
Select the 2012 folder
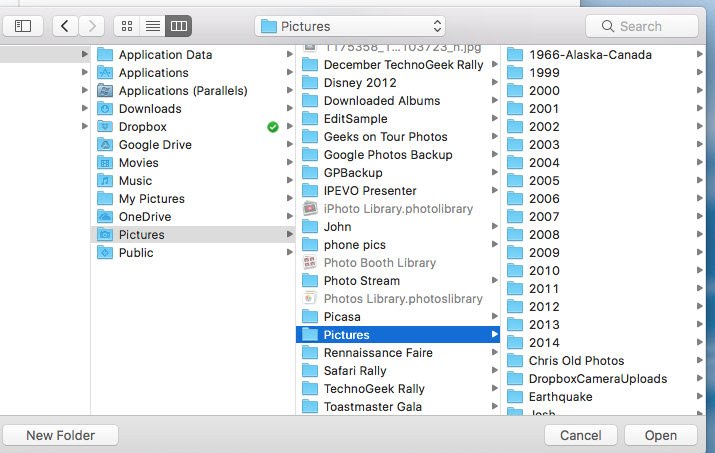pos(603,307)
